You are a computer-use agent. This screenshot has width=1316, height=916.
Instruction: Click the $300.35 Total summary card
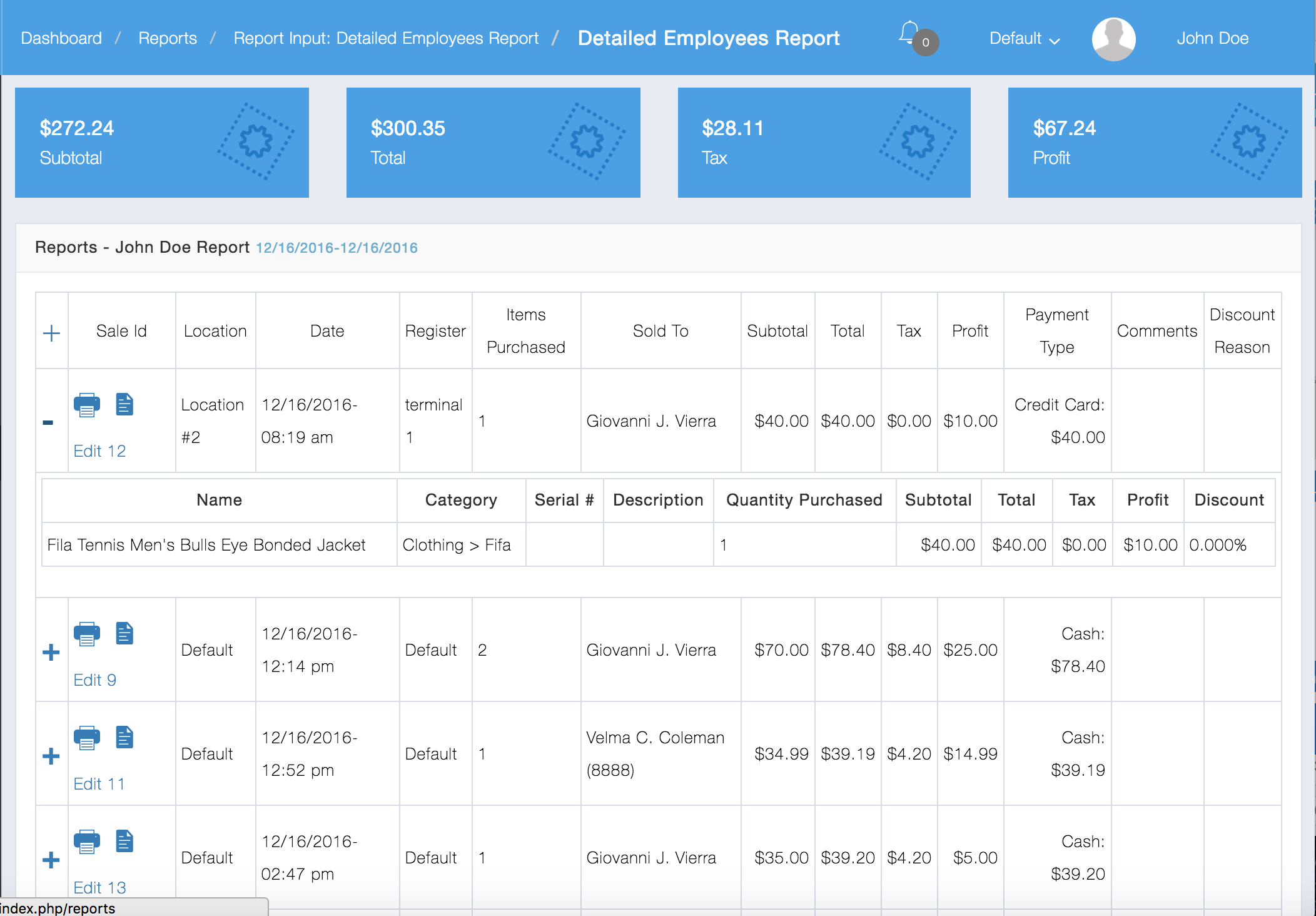(493, 143)
